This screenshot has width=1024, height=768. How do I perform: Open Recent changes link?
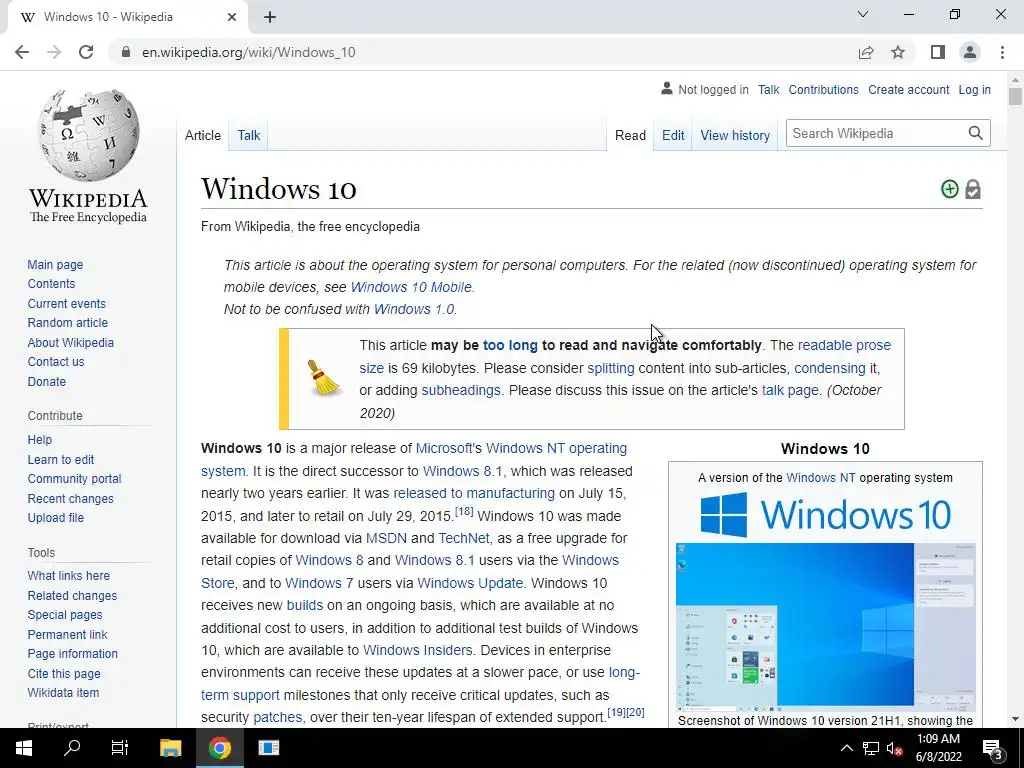point(71,499)
